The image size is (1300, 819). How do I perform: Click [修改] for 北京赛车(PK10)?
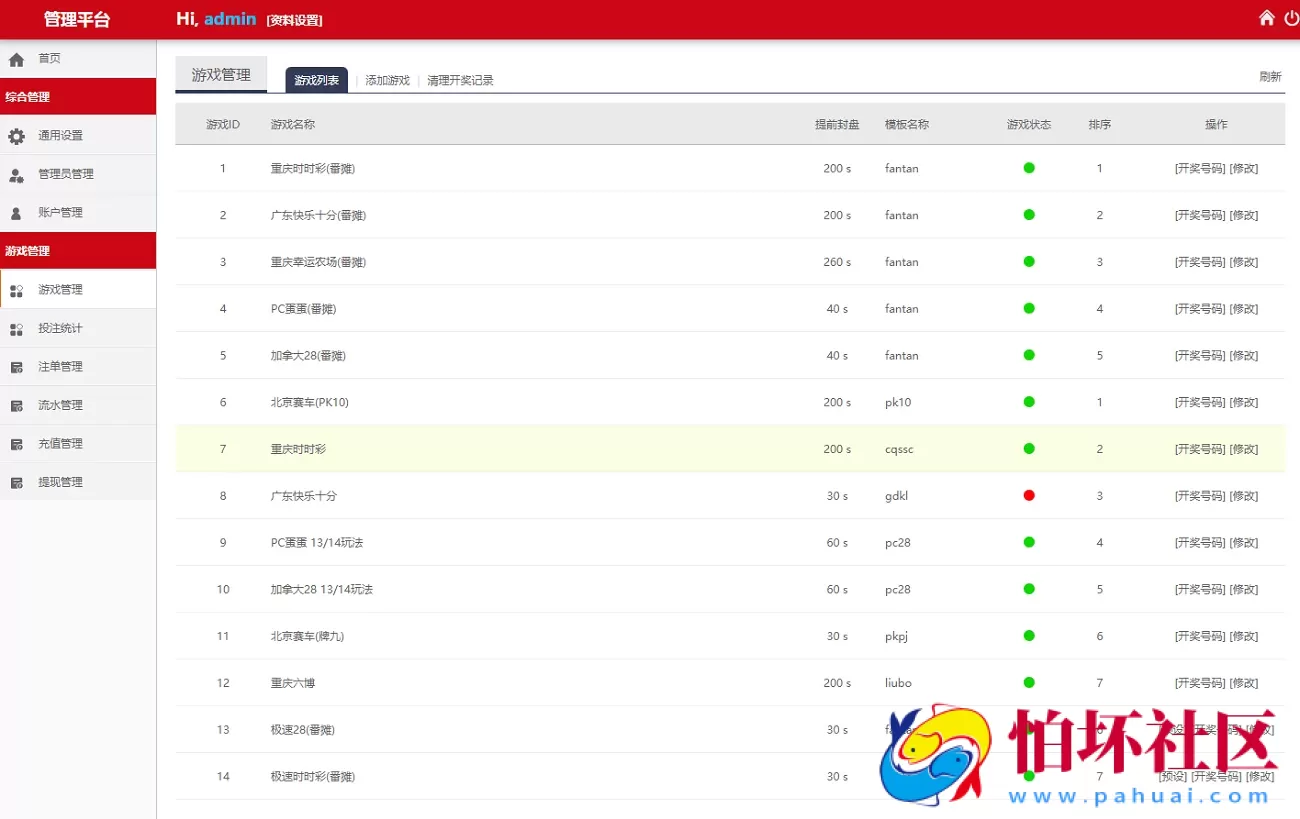tap(1245, 402)
